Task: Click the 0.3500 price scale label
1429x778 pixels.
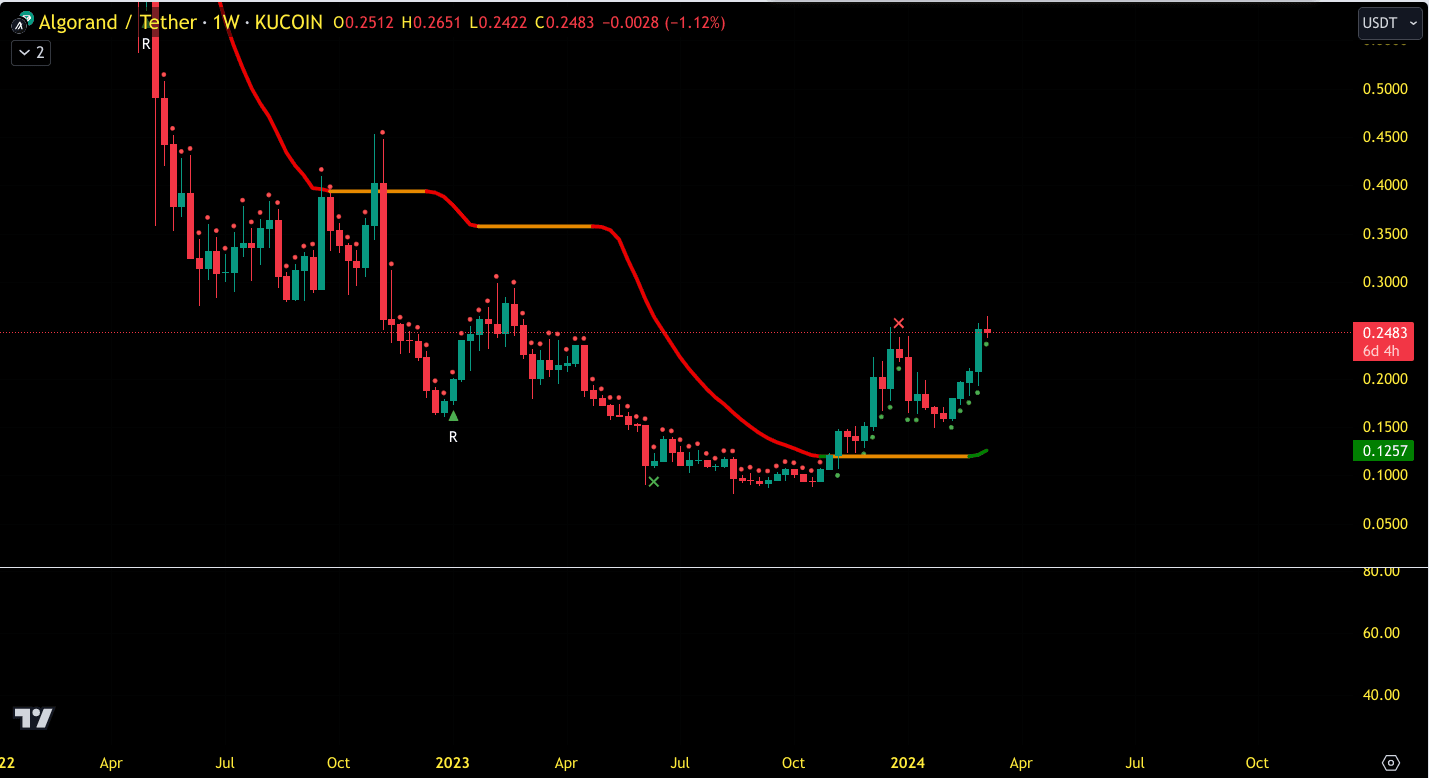Action: 1385,234
